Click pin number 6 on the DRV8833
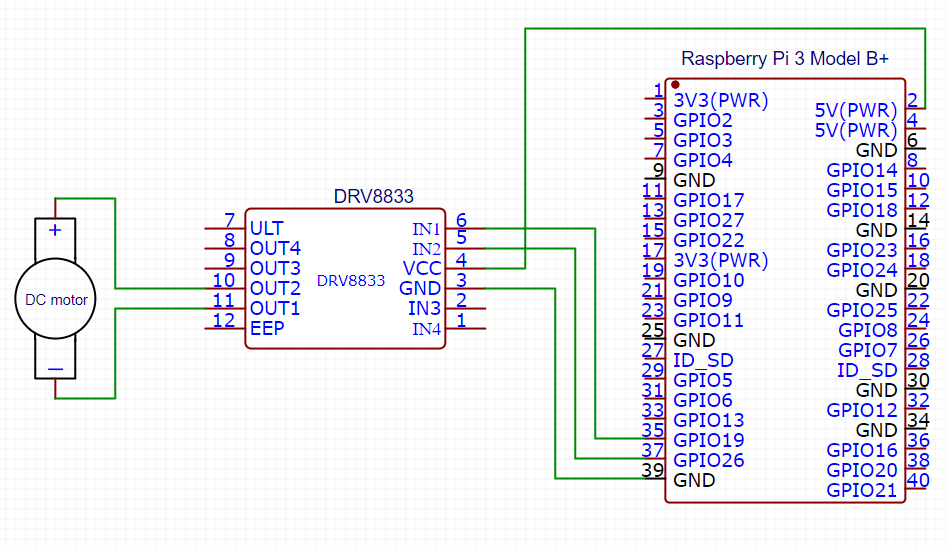 (x=461, y=220)
